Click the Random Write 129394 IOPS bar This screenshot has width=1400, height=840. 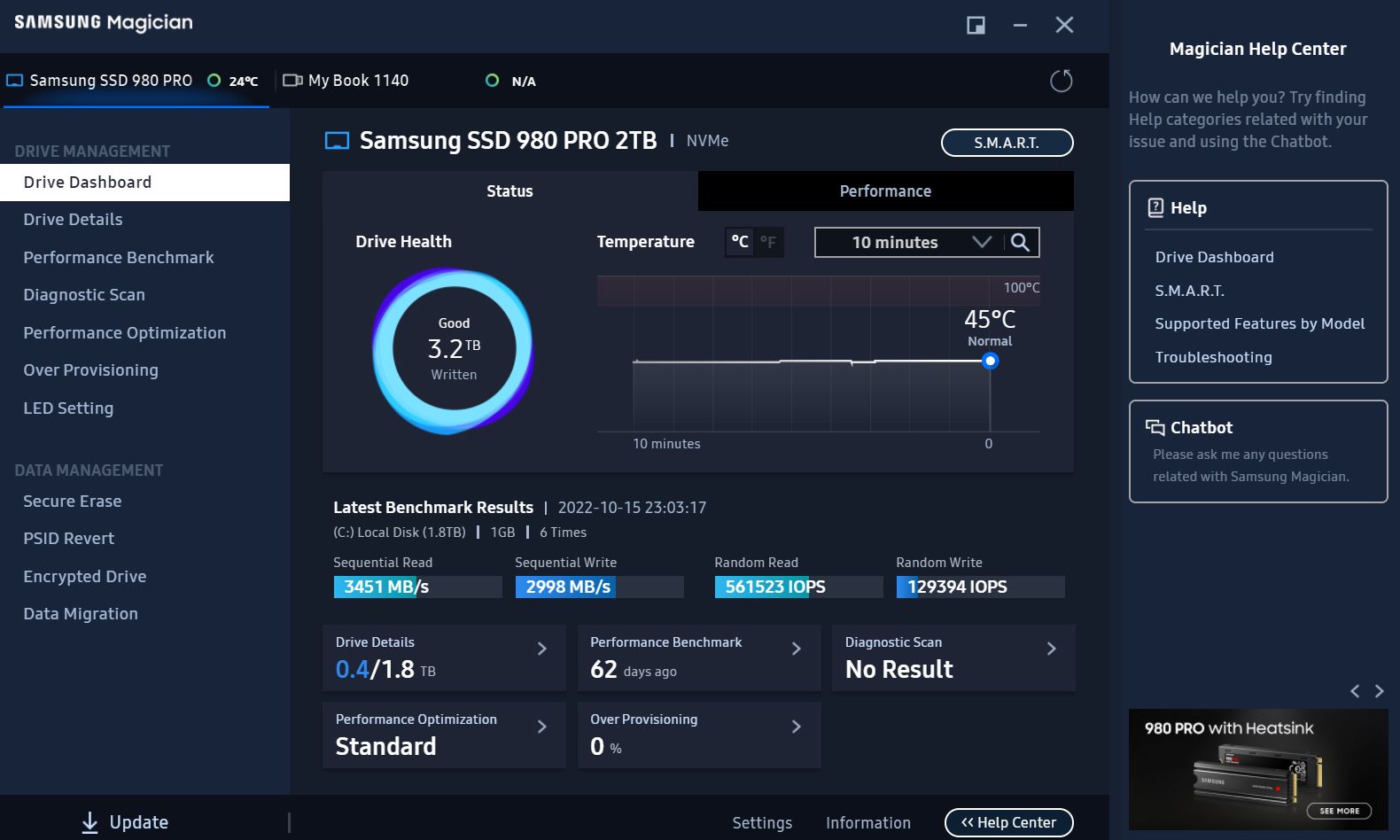coord(980,587)
